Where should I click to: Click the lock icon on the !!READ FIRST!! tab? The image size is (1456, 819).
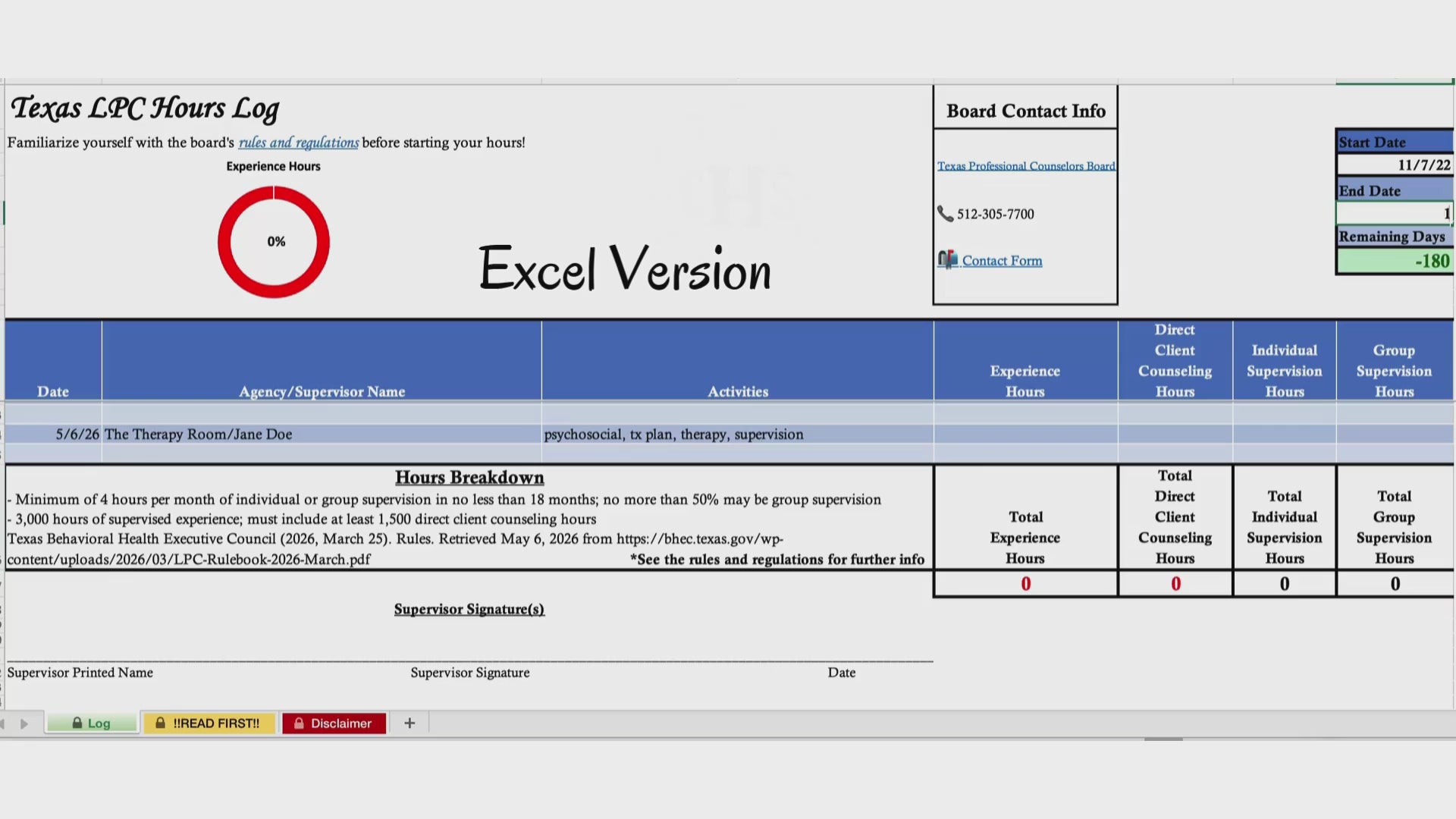coord(160,723)
